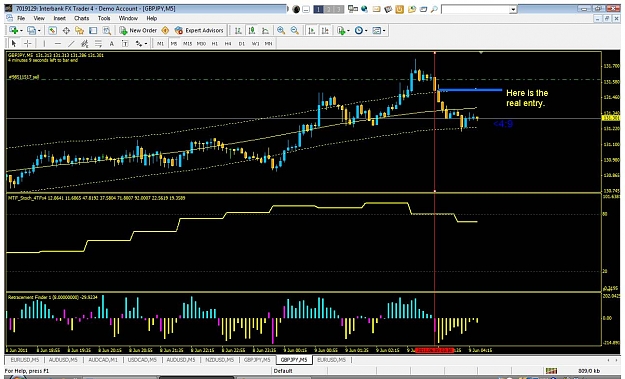Show the Terminal window icon
This screenshot has width=625, height=379.
(93, 30)
